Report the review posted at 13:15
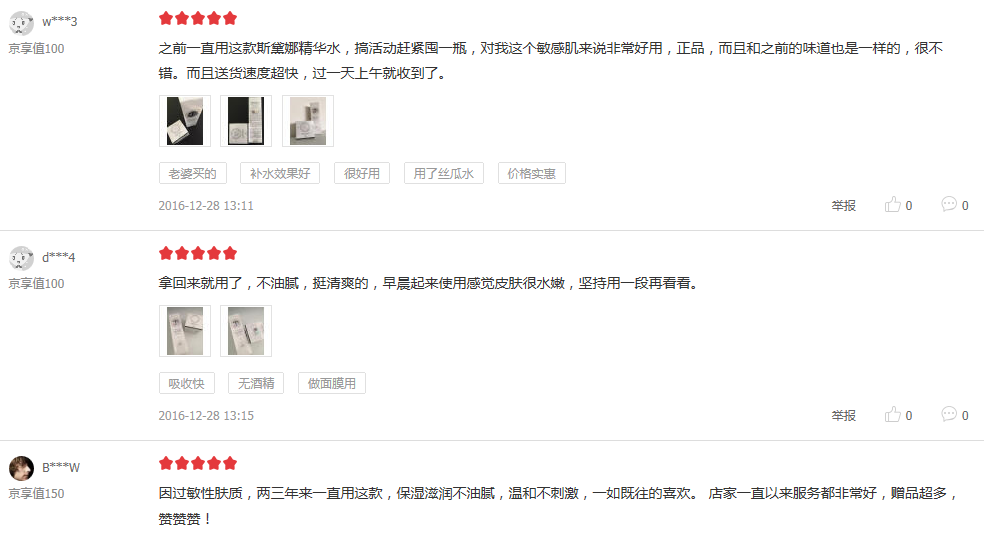The height and width of the screenshot is (534, 986). coord(843,416)
